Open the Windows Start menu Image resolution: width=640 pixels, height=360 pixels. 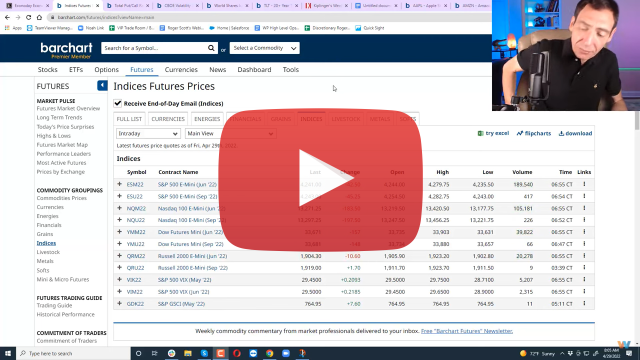(8, 353)
